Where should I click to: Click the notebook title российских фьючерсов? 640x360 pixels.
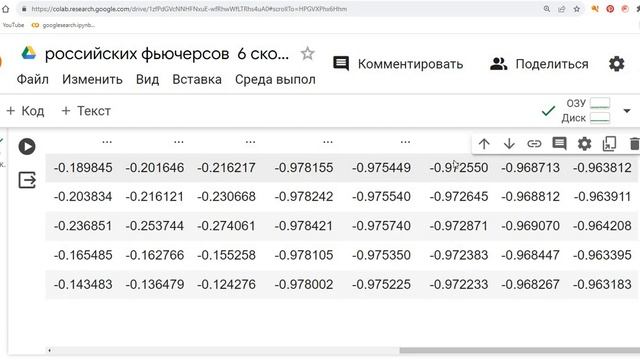[167, 53]
